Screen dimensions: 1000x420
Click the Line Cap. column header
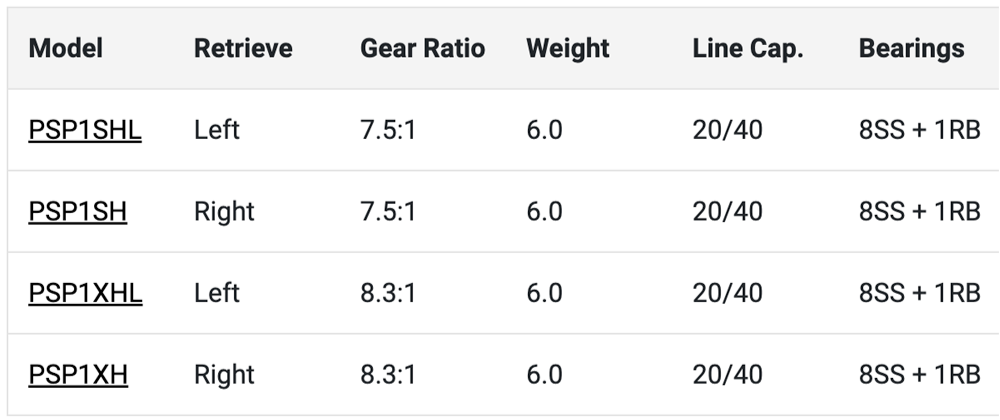click(748, 48)
